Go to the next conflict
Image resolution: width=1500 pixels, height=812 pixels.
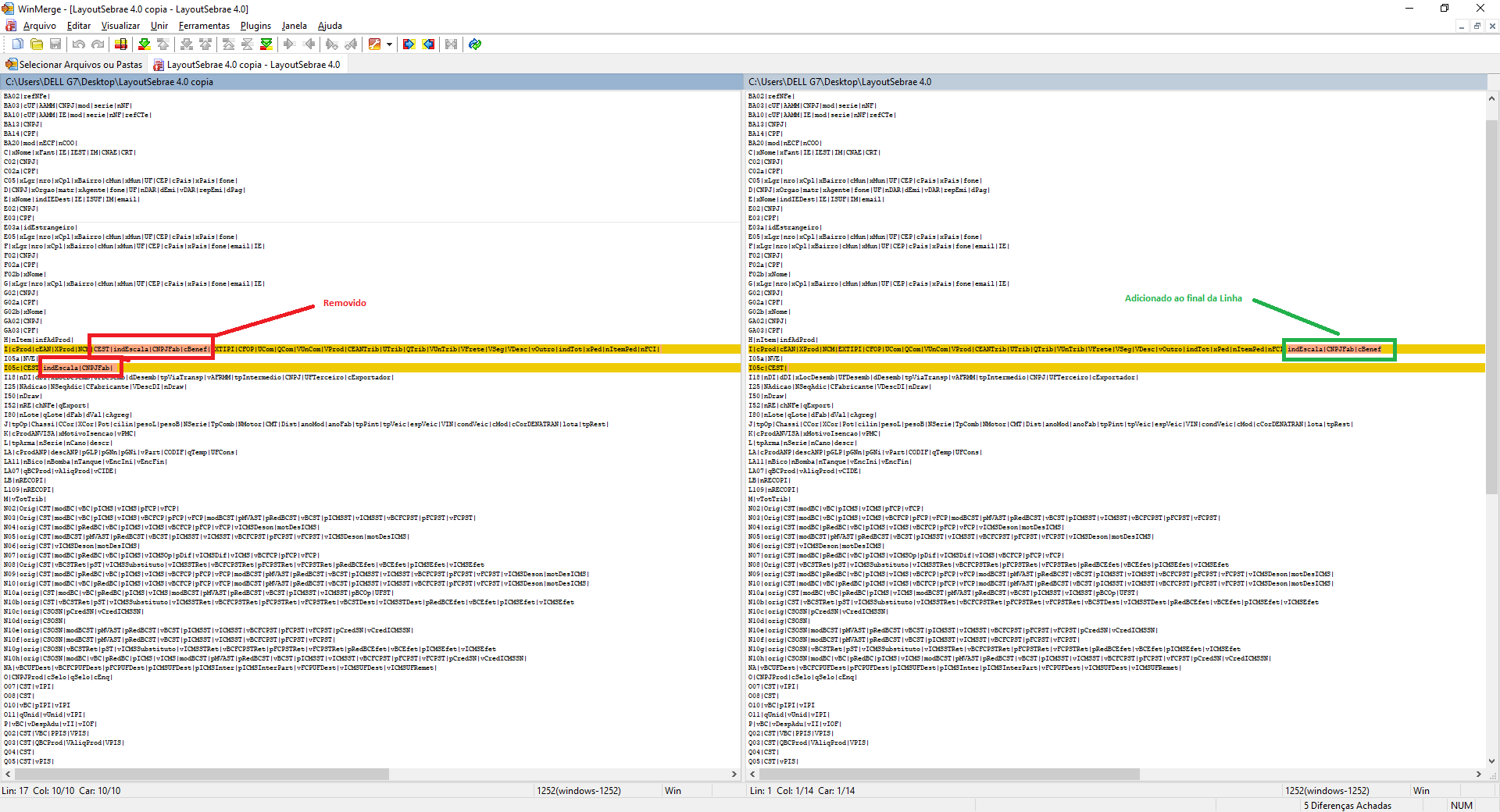point(186,45)
